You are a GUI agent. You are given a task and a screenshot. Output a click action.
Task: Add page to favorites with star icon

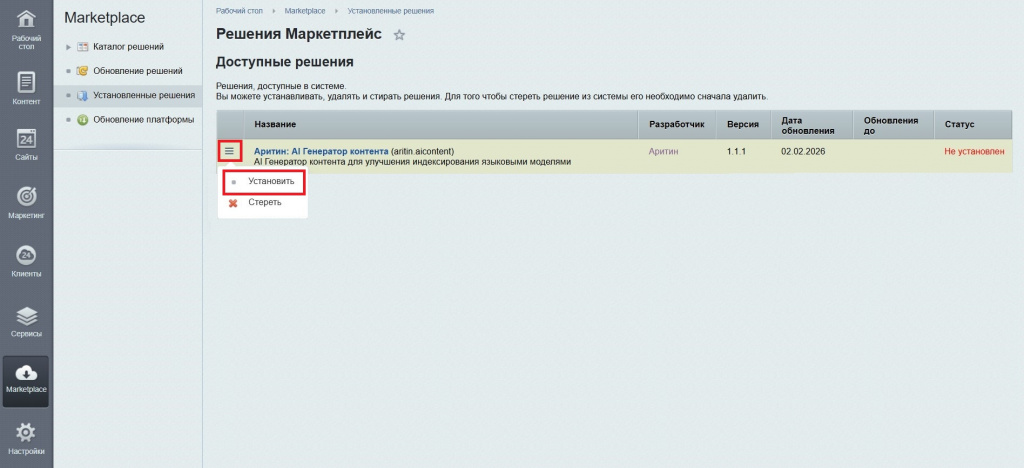(x=399, y=35)
